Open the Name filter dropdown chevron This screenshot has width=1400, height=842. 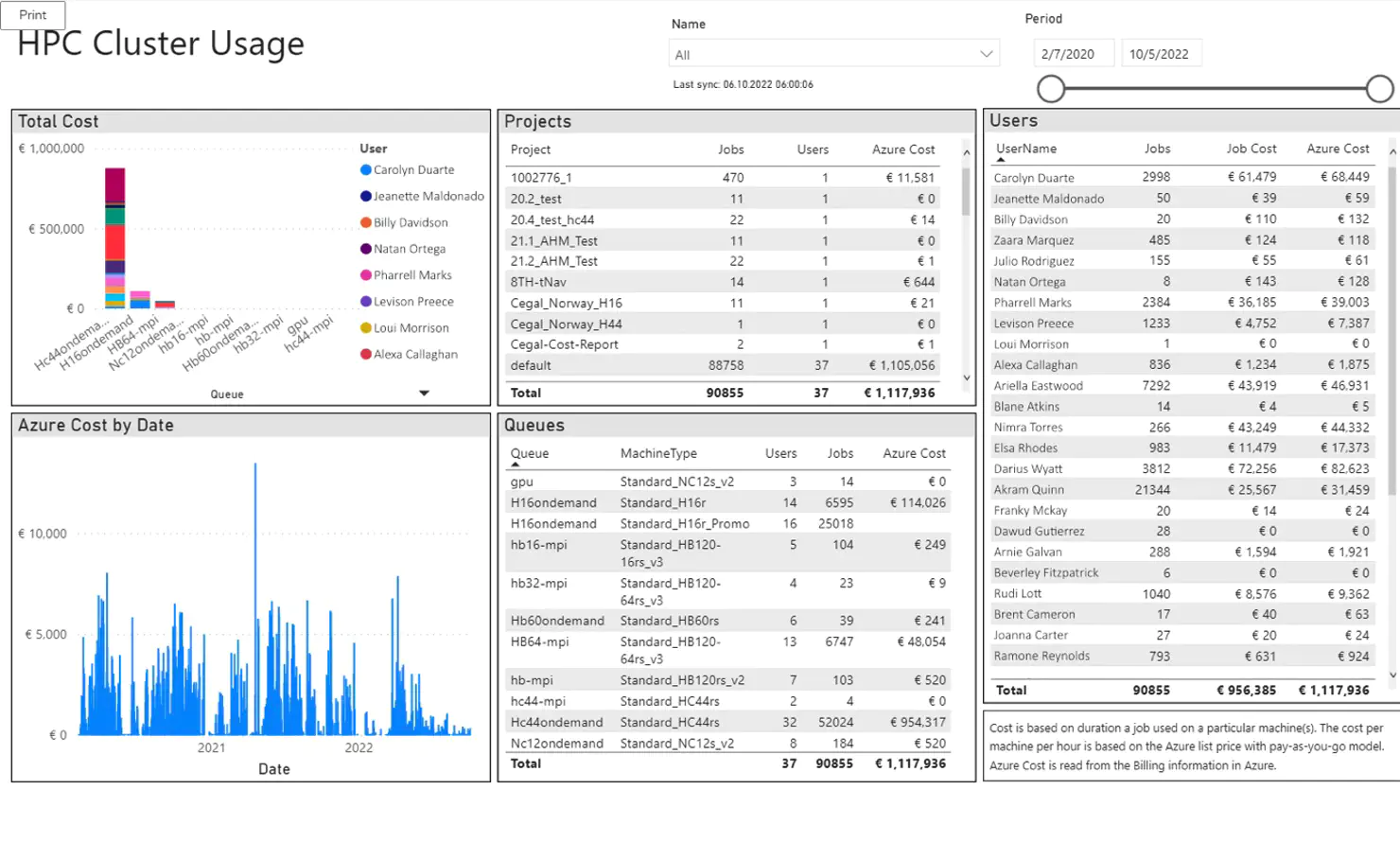point(986,54)
